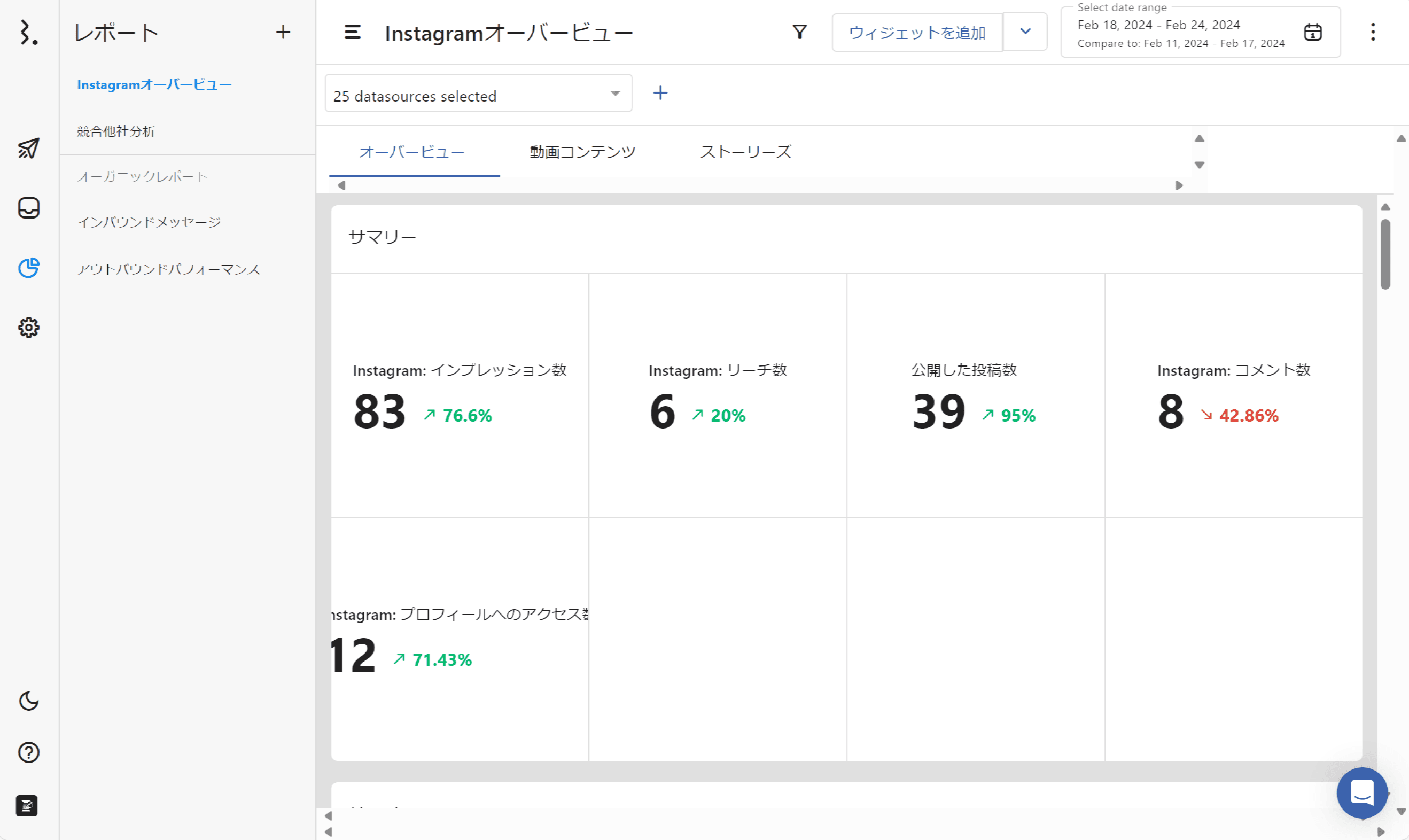Expand the 25 datasources selected dropdown
1409x840 pixels.
[478, 94]
